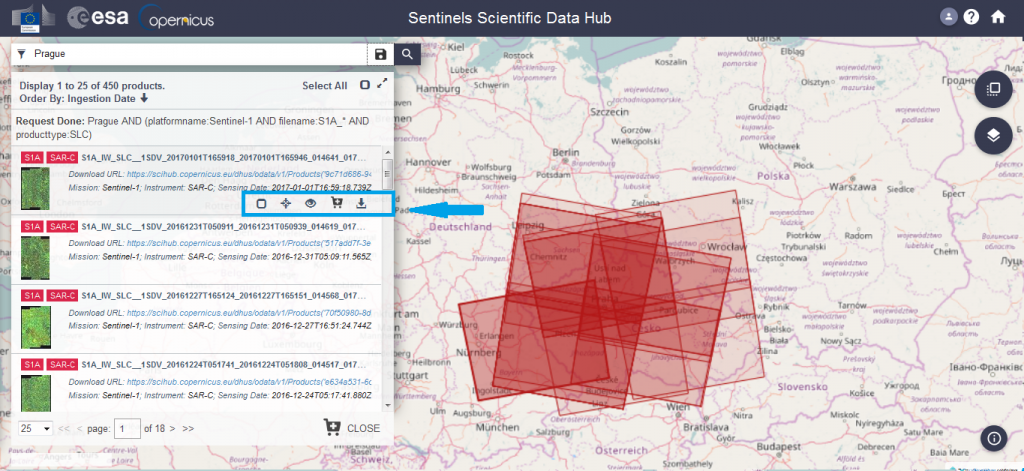Click the Copernicus logo
The height and width of the screenshot is (471, 1024).
click(176, 18)
